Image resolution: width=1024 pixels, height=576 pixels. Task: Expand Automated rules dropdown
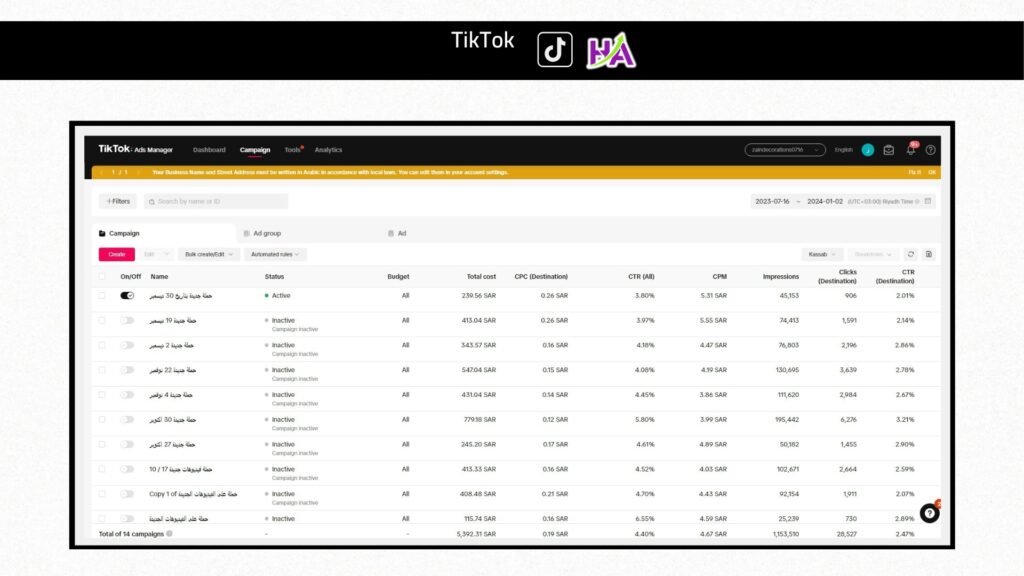275,254
